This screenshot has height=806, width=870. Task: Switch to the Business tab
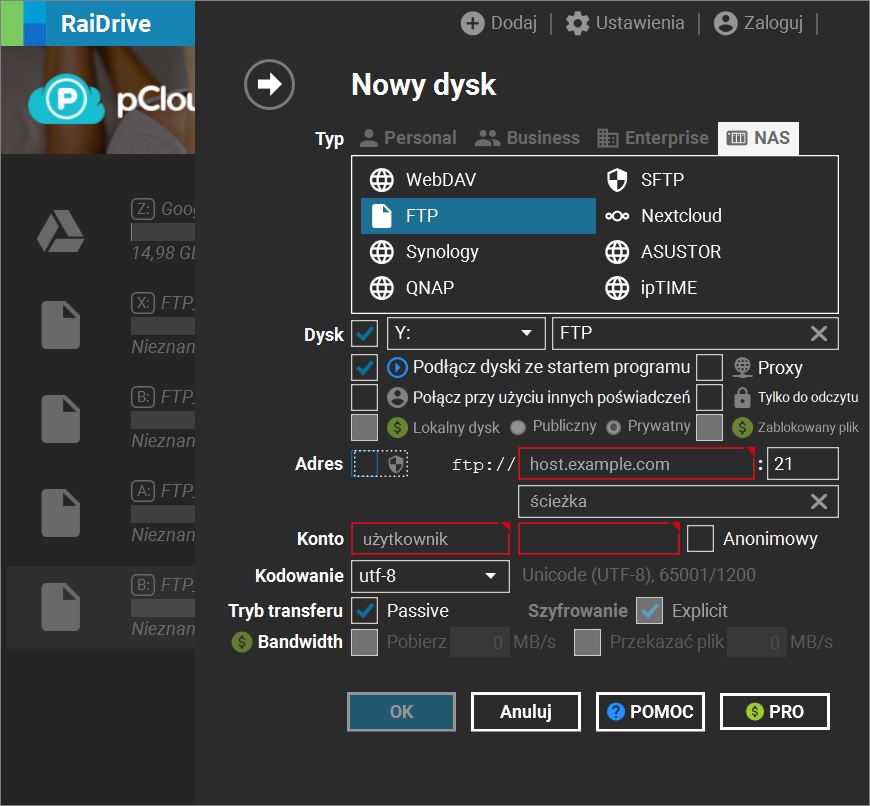(x=527, y=138)
